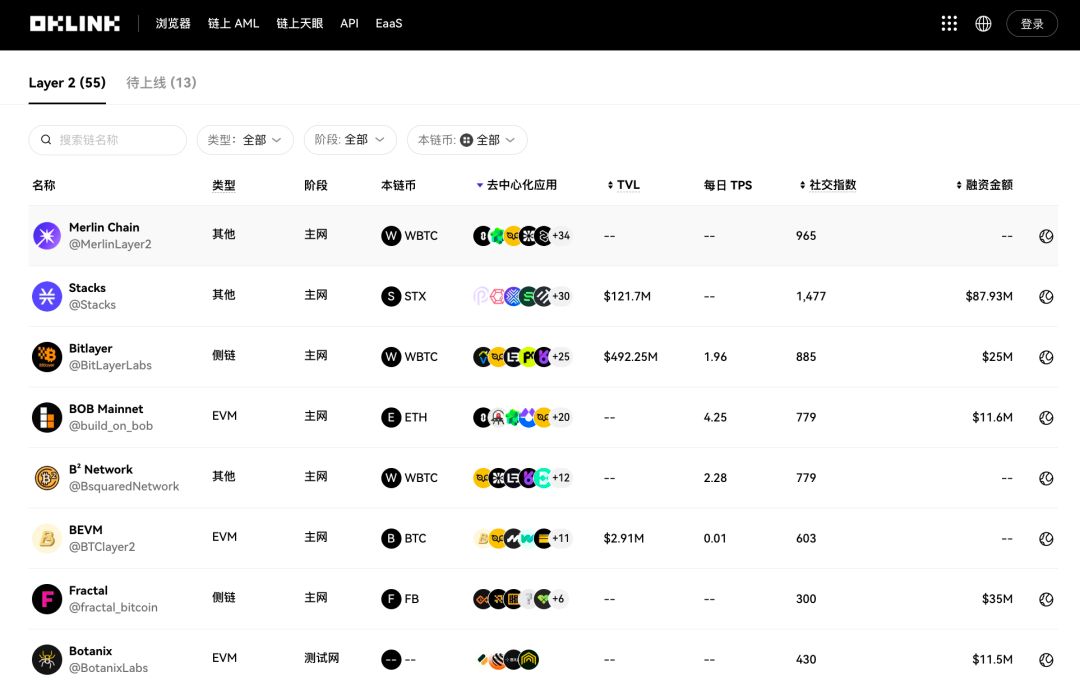Open the language globe icon
This screenshot has width=1080, height=686.
click(983, 23)
